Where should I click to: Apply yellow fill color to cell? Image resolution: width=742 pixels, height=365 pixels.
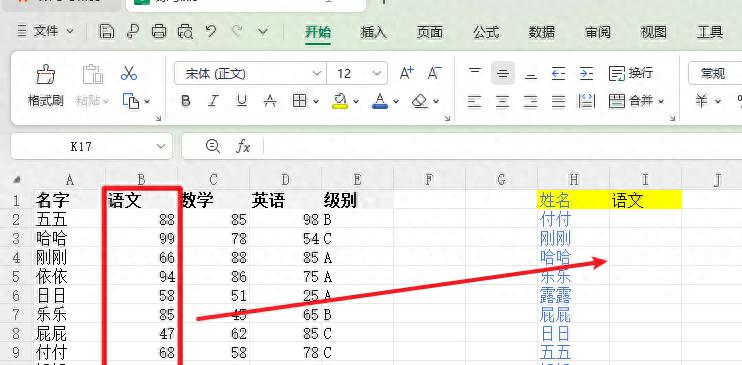[340, 101]
